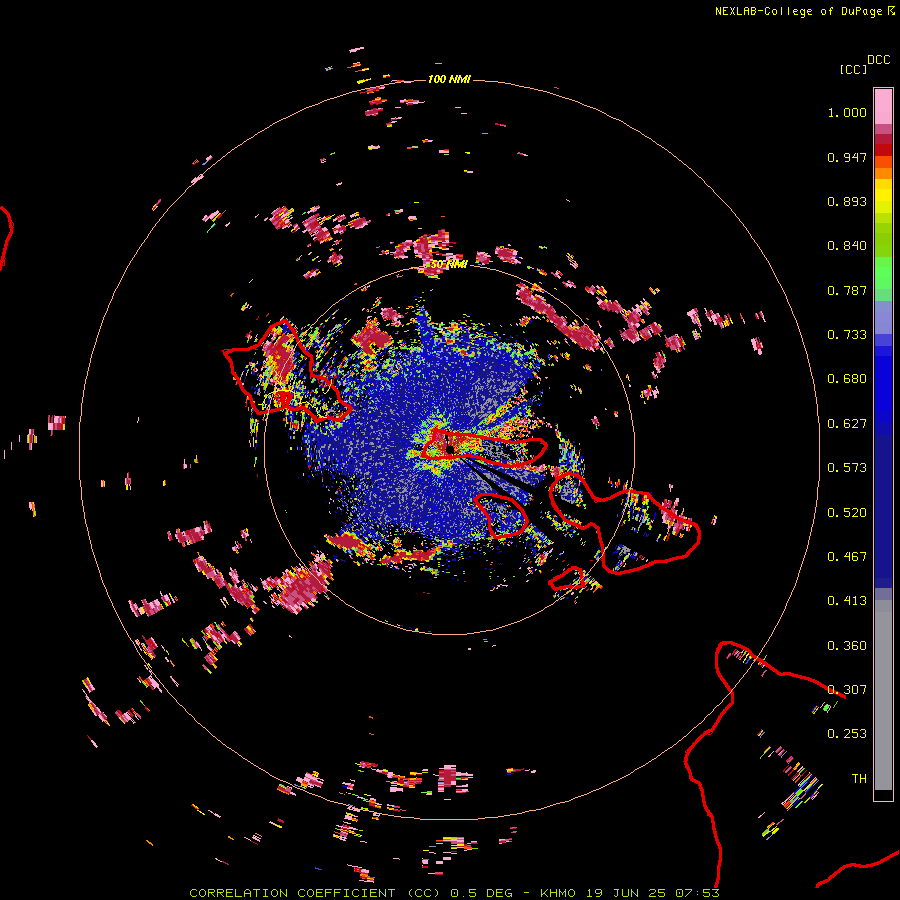Click the gray low-value segment of the color scale
Viewport: 900px width, 900px height.
(883, 695)
